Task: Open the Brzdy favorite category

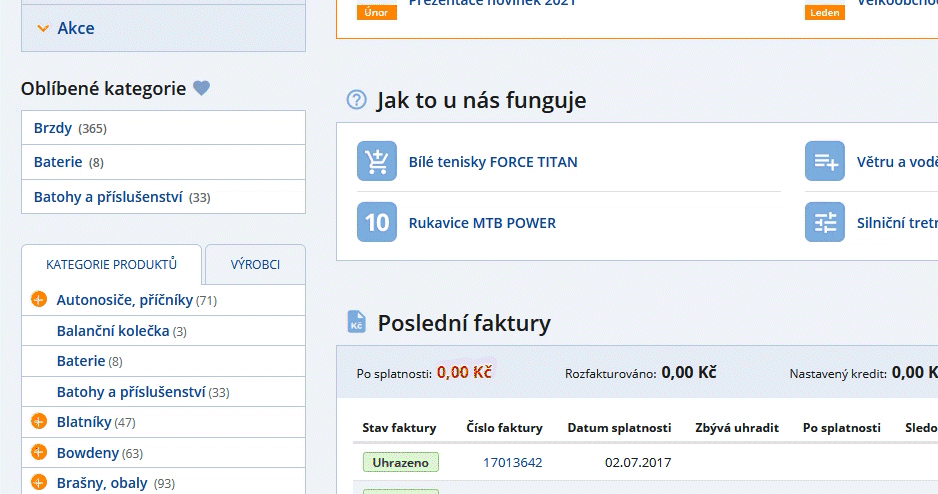Action: click(x=53, y=128)
